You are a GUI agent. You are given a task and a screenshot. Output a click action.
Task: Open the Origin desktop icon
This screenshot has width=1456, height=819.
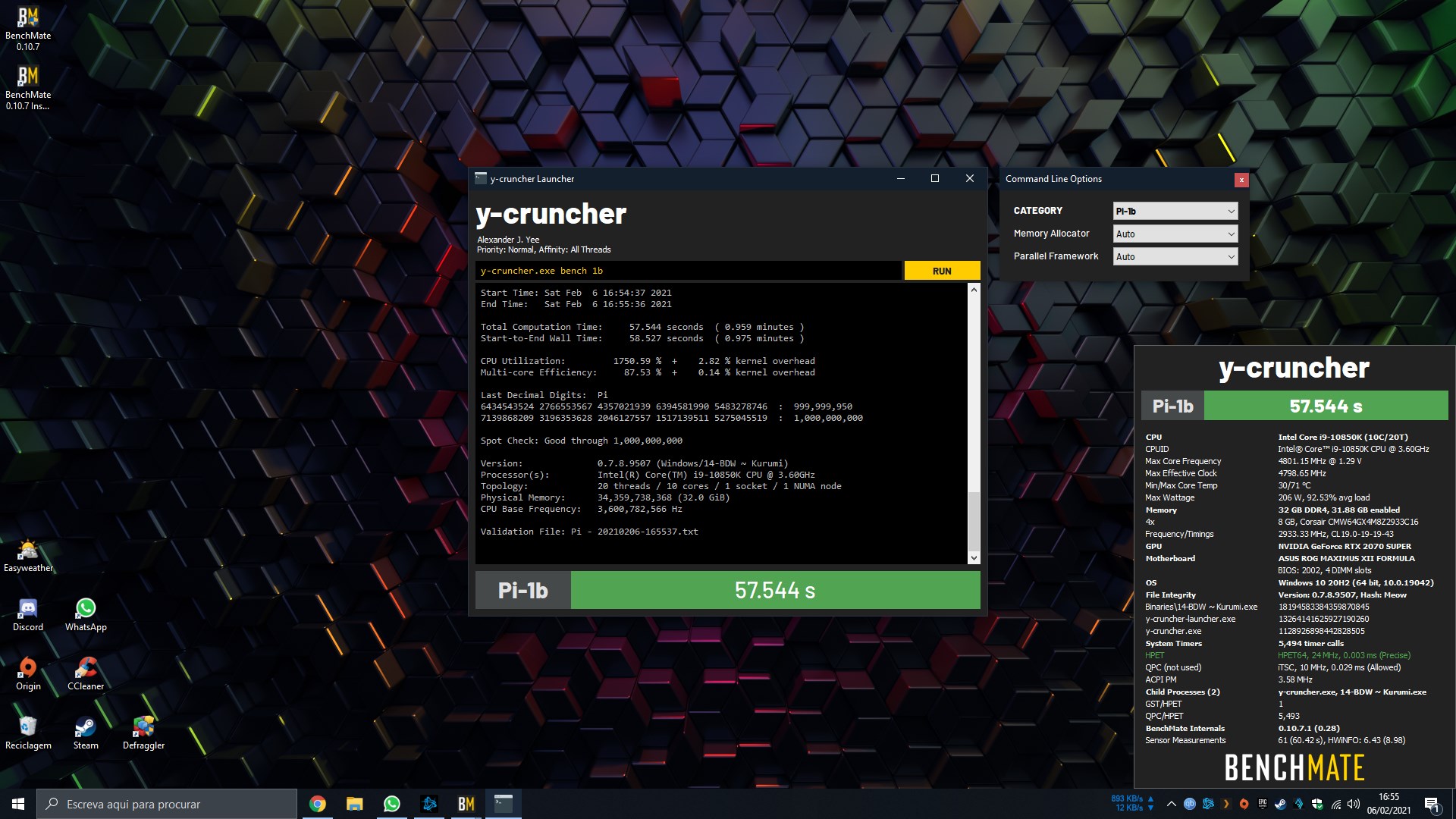28,674
